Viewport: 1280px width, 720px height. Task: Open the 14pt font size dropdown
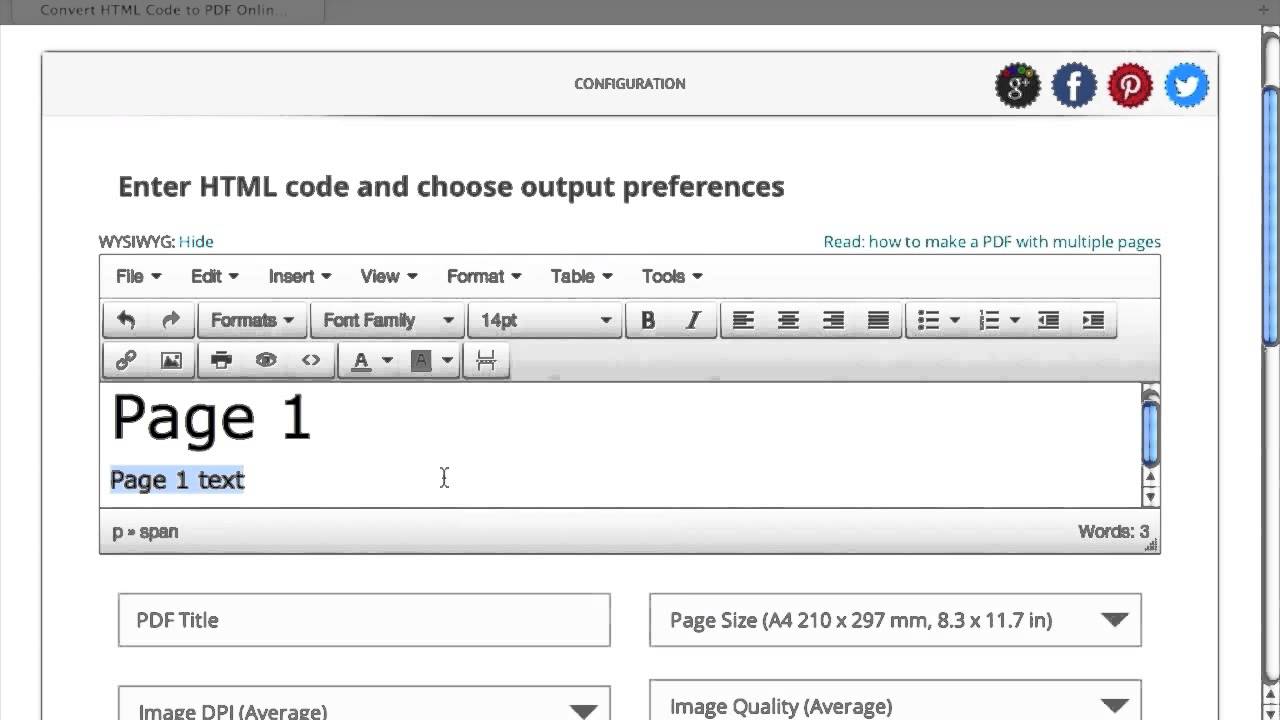click(x=545, y=320)
